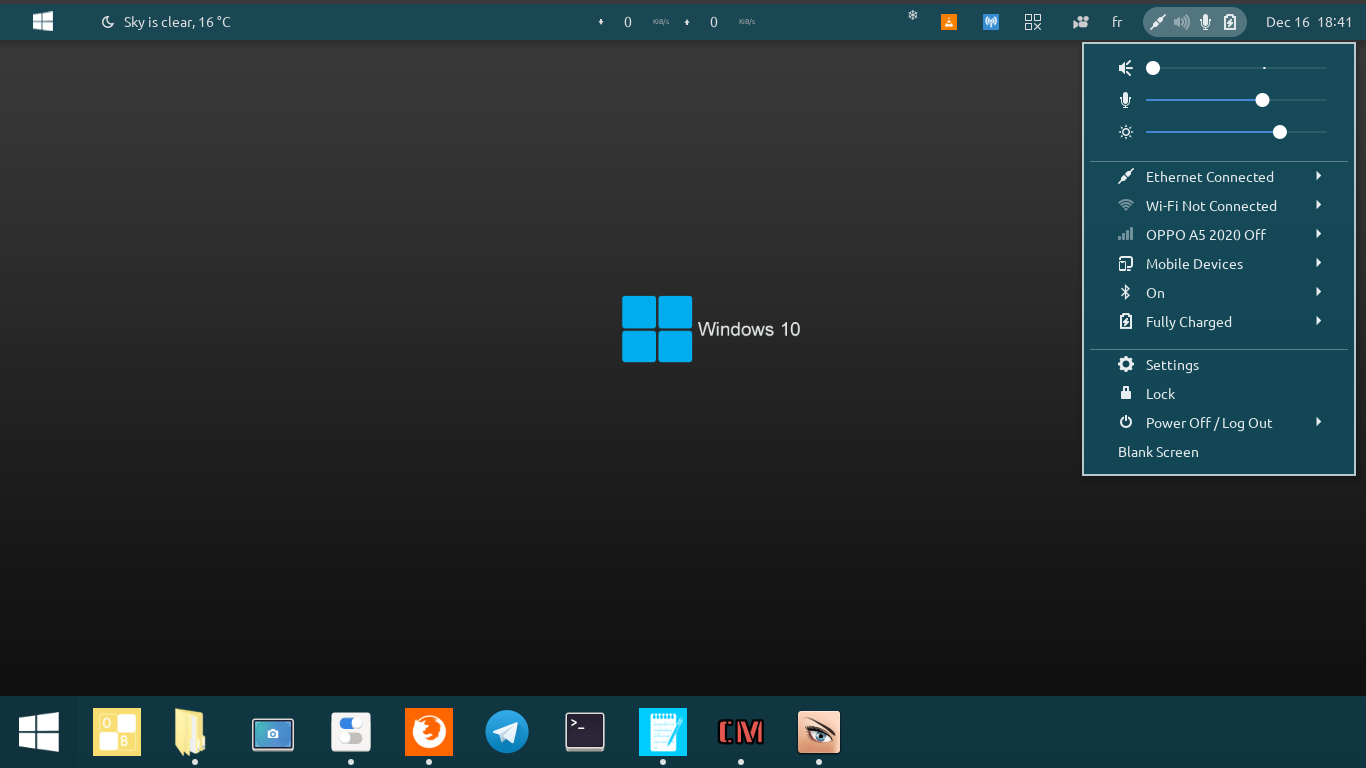This screenshot has width=1366, height=768.
Task: Open the file manager folder icon
Action: [190, 732]
